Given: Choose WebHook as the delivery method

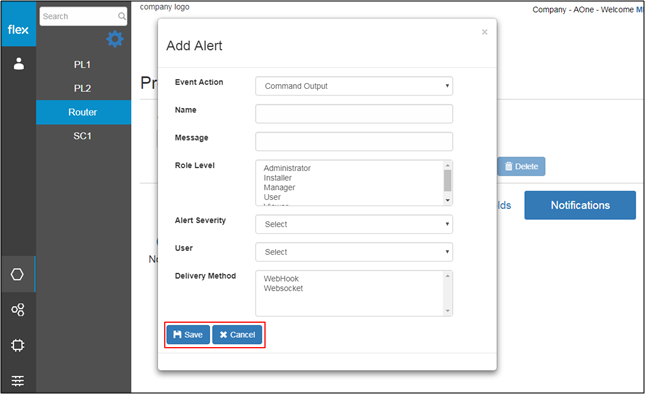Looking at the screenshot, I should tap(281, 278).
